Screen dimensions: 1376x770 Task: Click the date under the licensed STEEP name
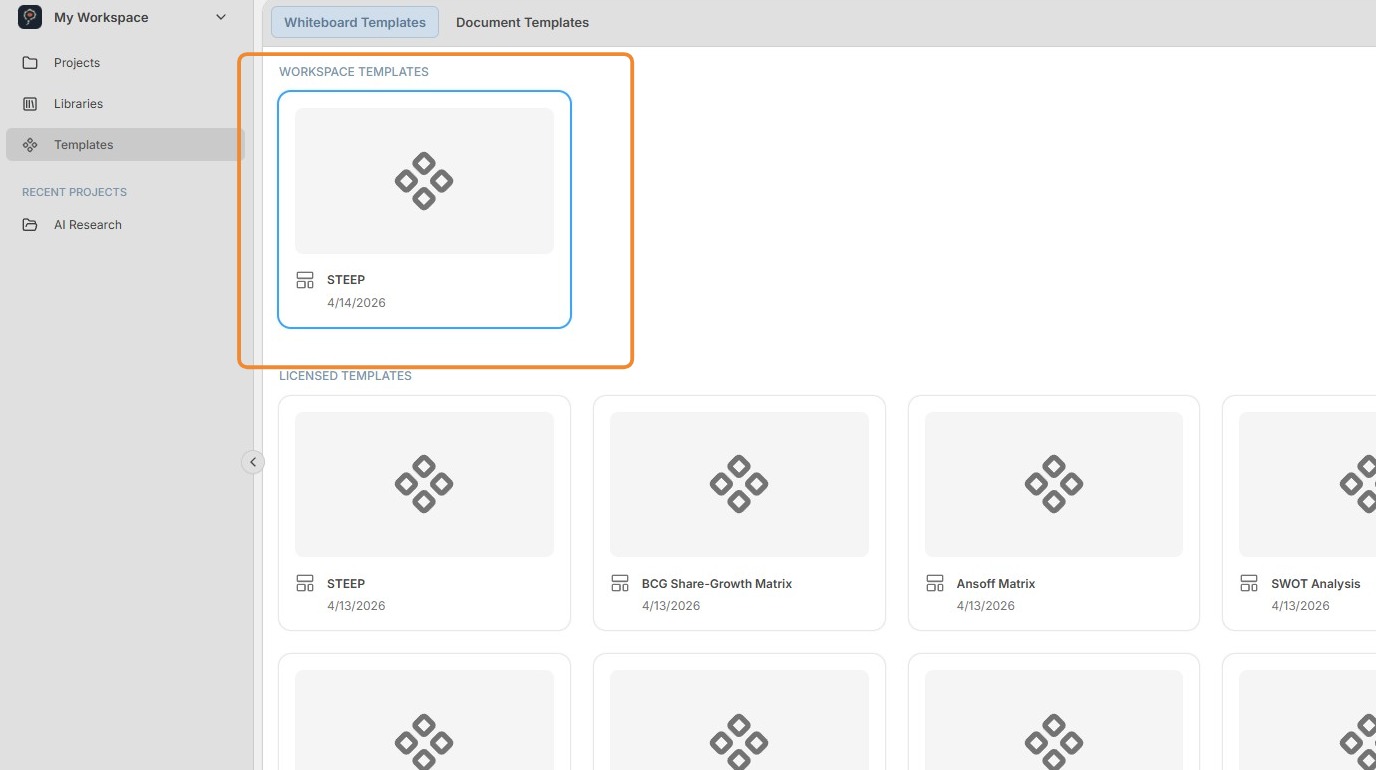[x=356, y=606]
